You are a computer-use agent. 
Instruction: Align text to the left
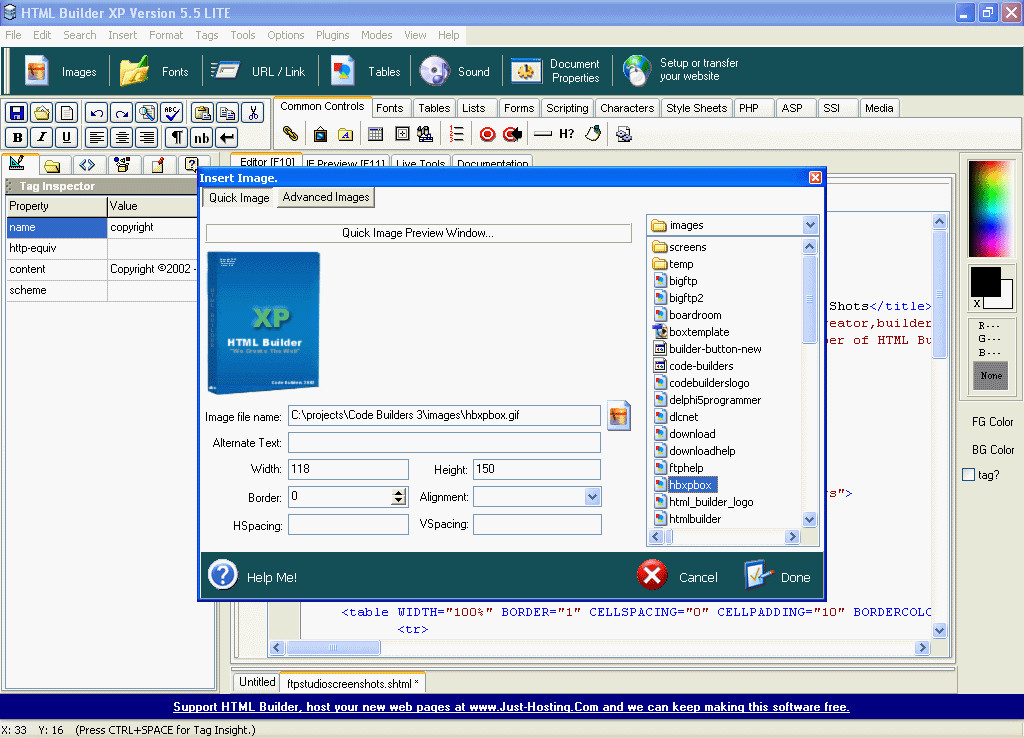tap(97, 138)
